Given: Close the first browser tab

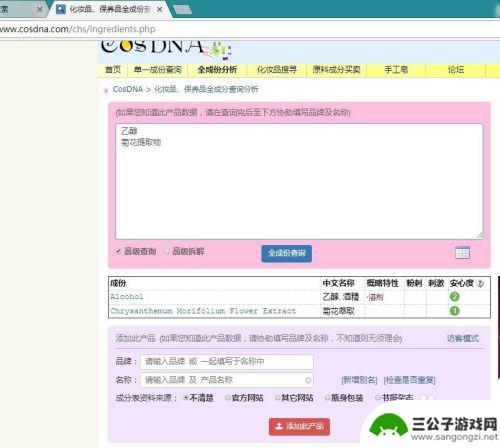Looking at the screenshot, I should (39, 9).
